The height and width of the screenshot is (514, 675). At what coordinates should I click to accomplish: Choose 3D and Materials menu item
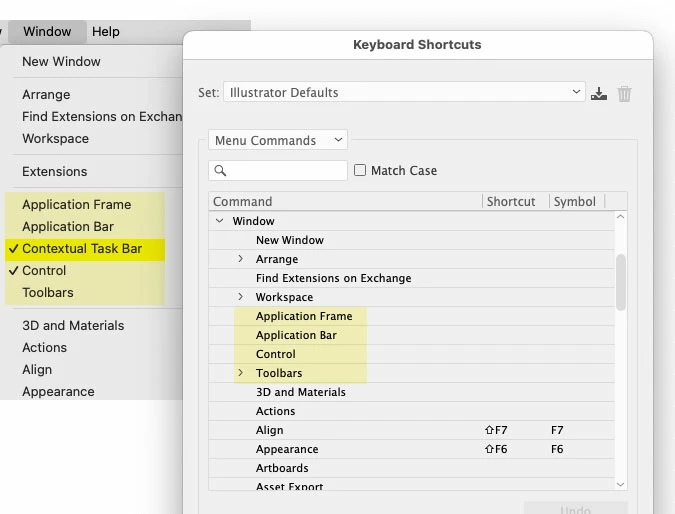pos(73,326)
